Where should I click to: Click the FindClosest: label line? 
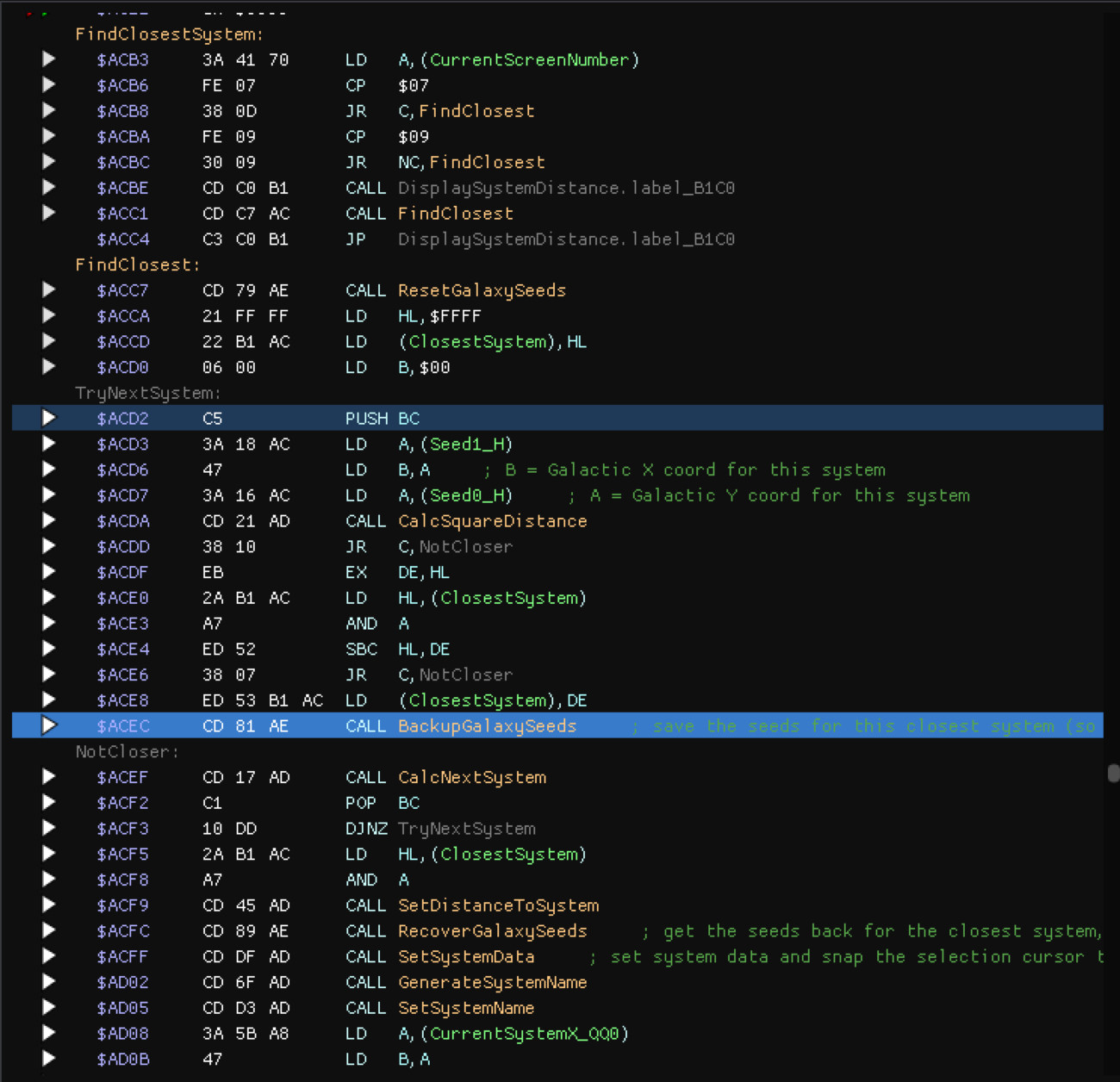pyautogui.click(x=138, y=264)
